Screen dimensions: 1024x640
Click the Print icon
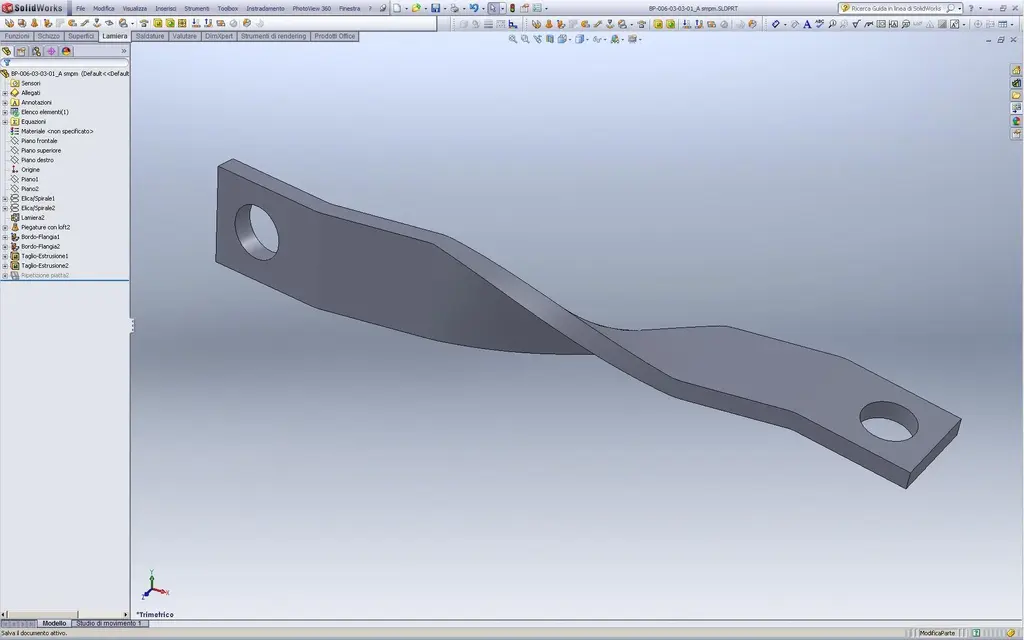coord(455,8)
